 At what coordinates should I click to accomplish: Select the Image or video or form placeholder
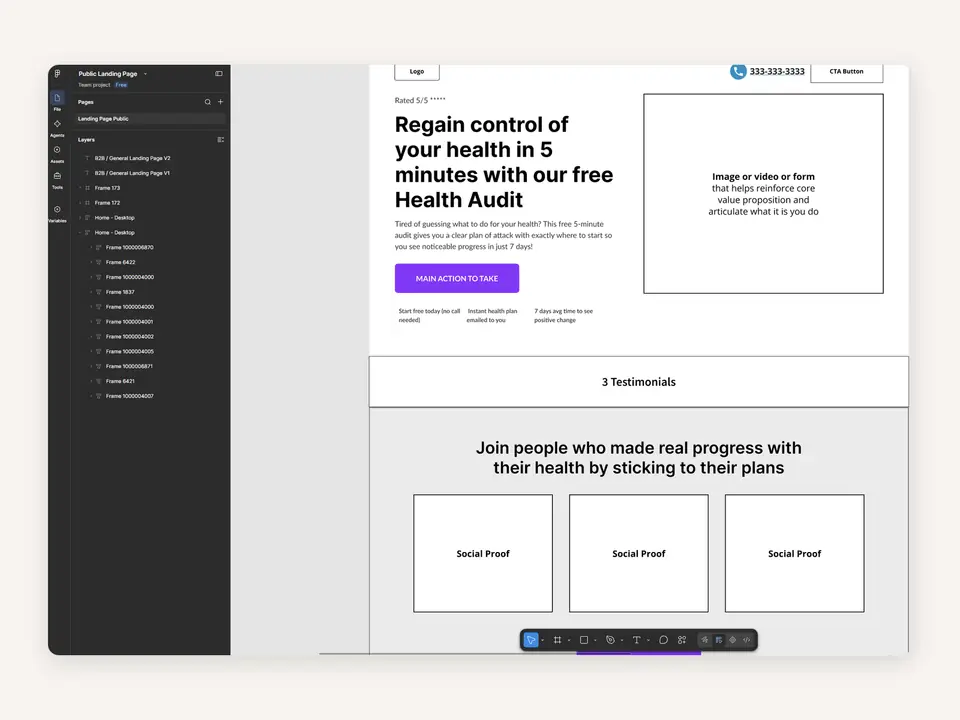763,193
